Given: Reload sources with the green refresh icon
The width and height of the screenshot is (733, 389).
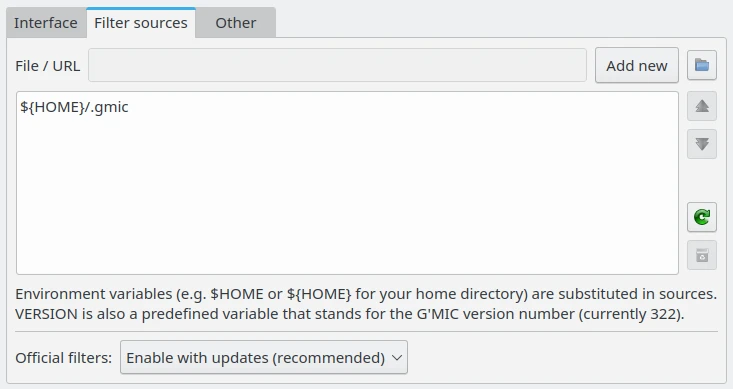Looking at the screenshot, I should [702, 217].
